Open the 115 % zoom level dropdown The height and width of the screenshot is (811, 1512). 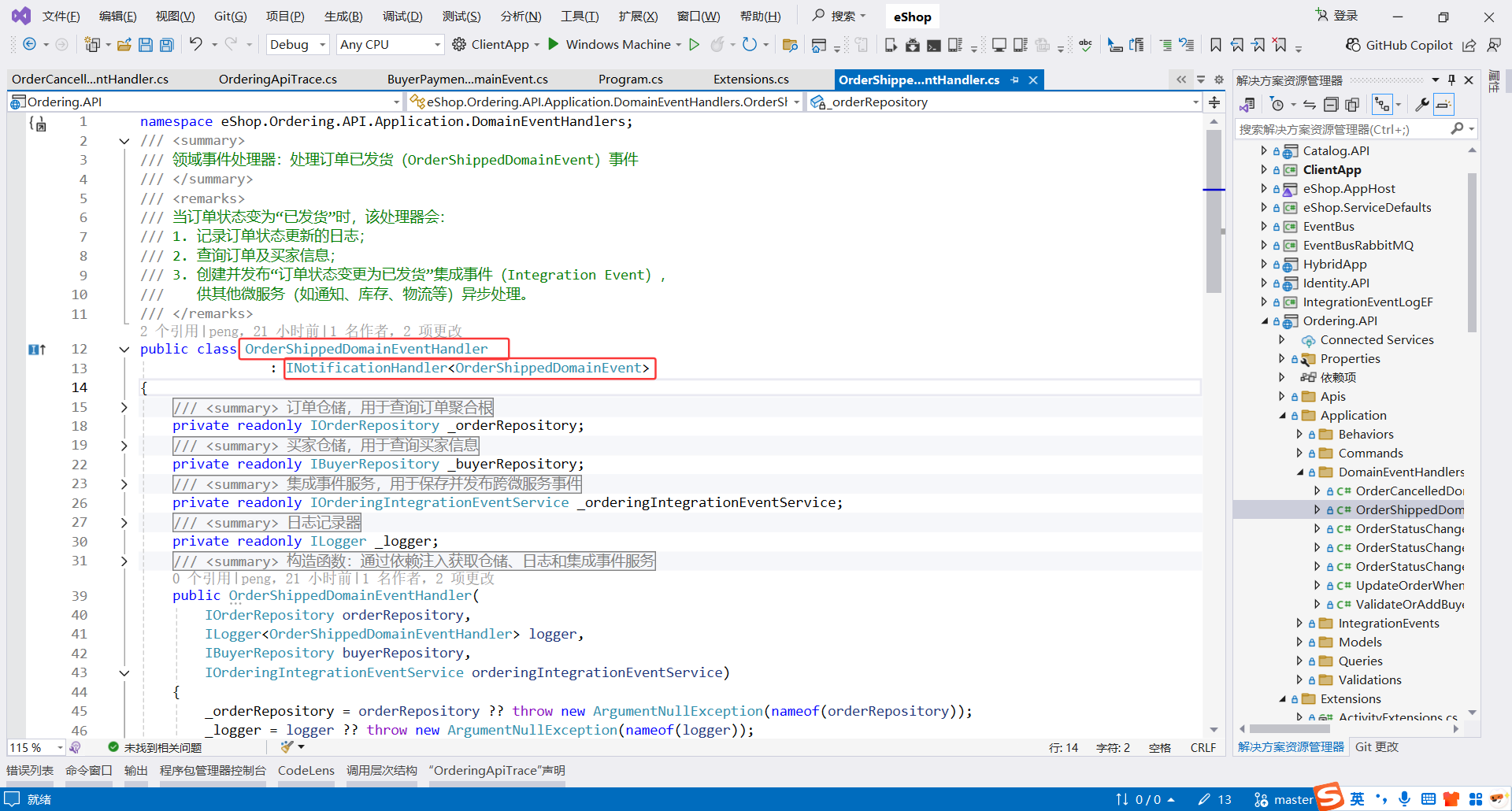pyautogui.click(x=36, y=747)
